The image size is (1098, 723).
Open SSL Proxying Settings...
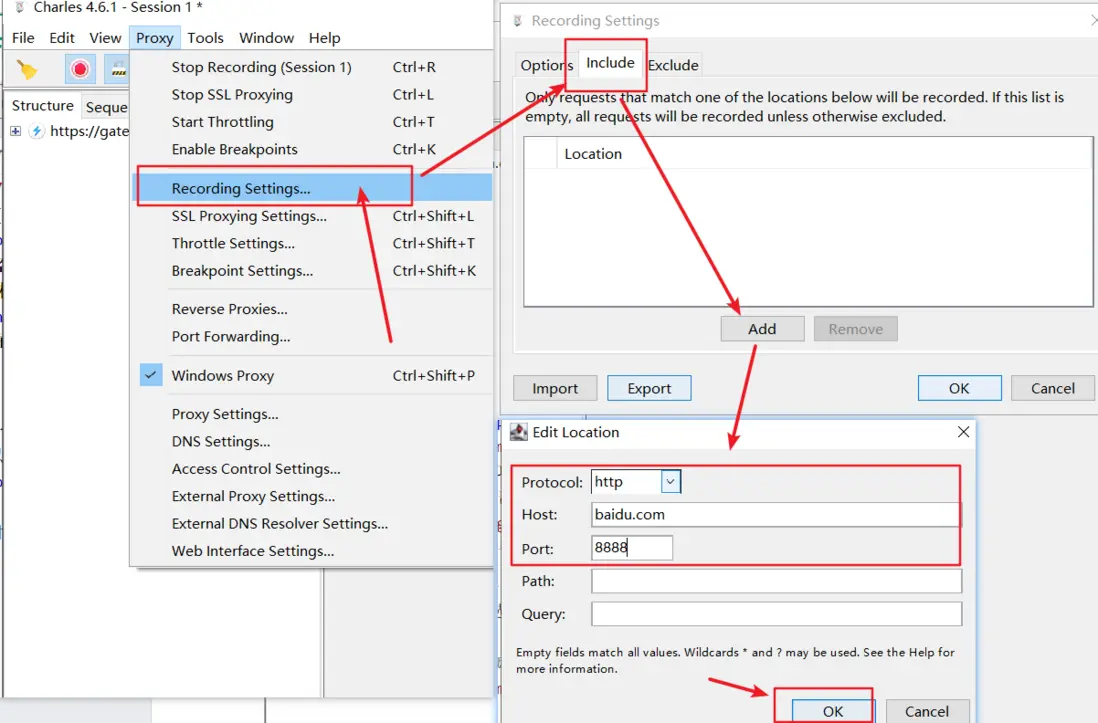(x=312, y=216)
